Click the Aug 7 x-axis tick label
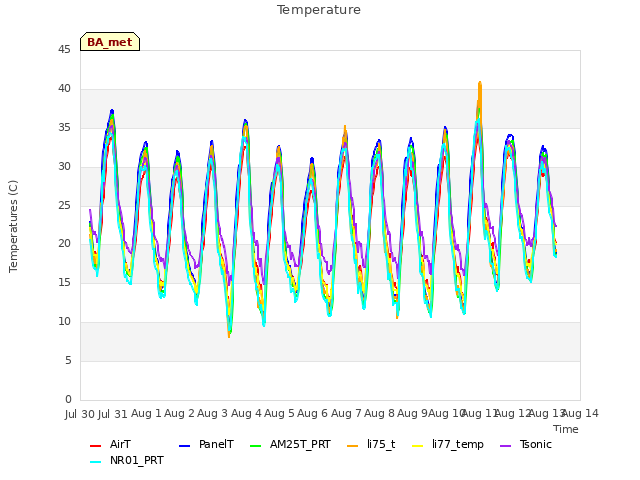The height and width of the screenshot is (480, 640). tap(346, 413)
